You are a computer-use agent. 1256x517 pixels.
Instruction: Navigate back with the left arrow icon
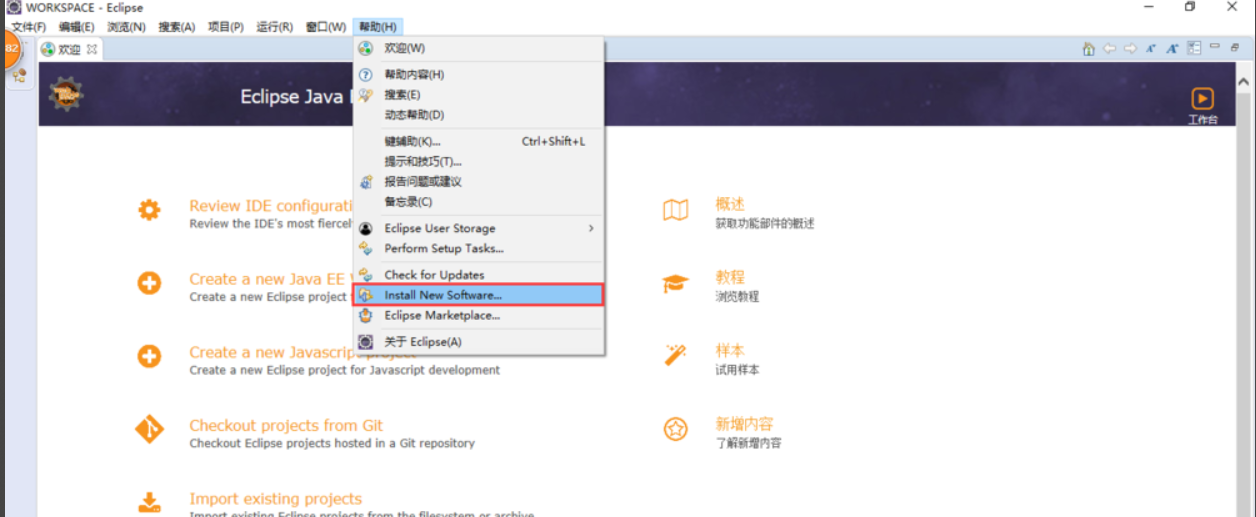coord(1109,48)
